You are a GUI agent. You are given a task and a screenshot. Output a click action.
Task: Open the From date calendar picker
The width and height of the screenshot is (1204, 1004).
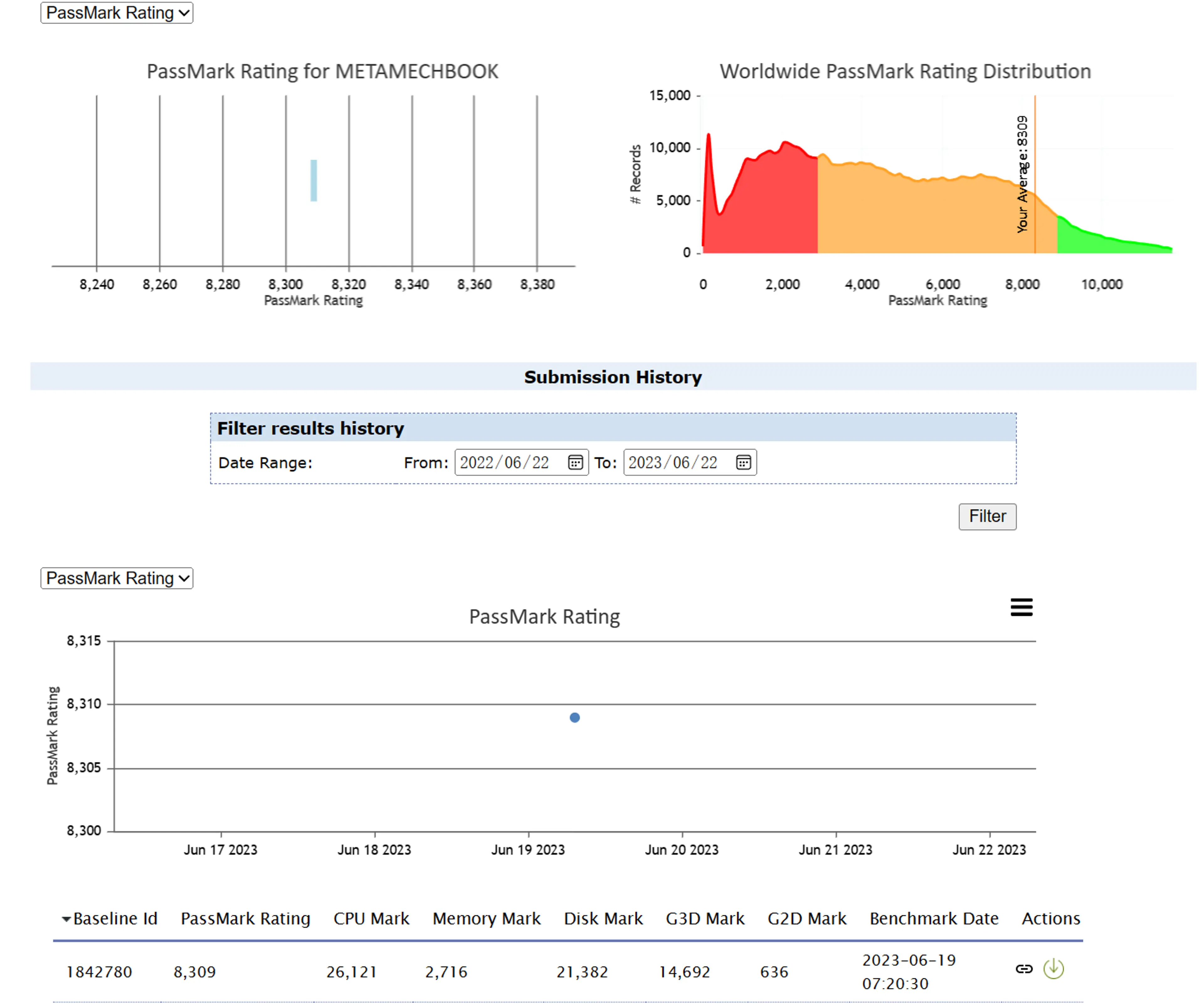[575, 463]
